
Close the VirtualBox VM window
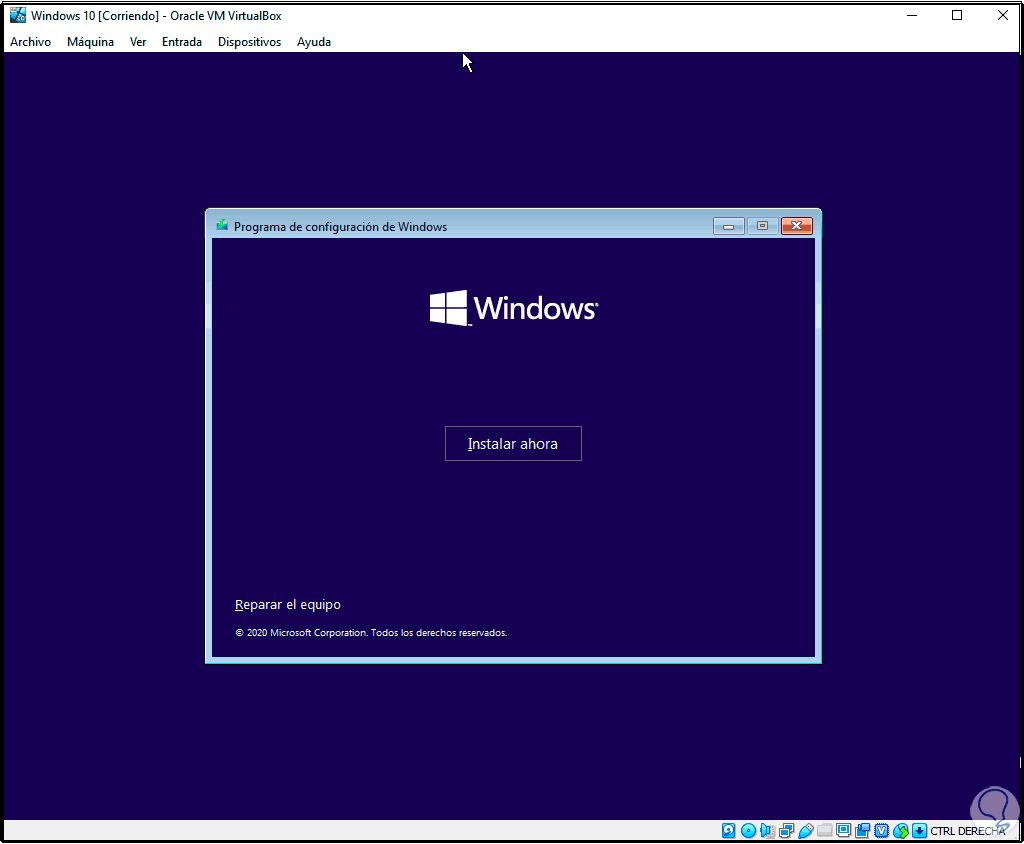pos(1002,15)
